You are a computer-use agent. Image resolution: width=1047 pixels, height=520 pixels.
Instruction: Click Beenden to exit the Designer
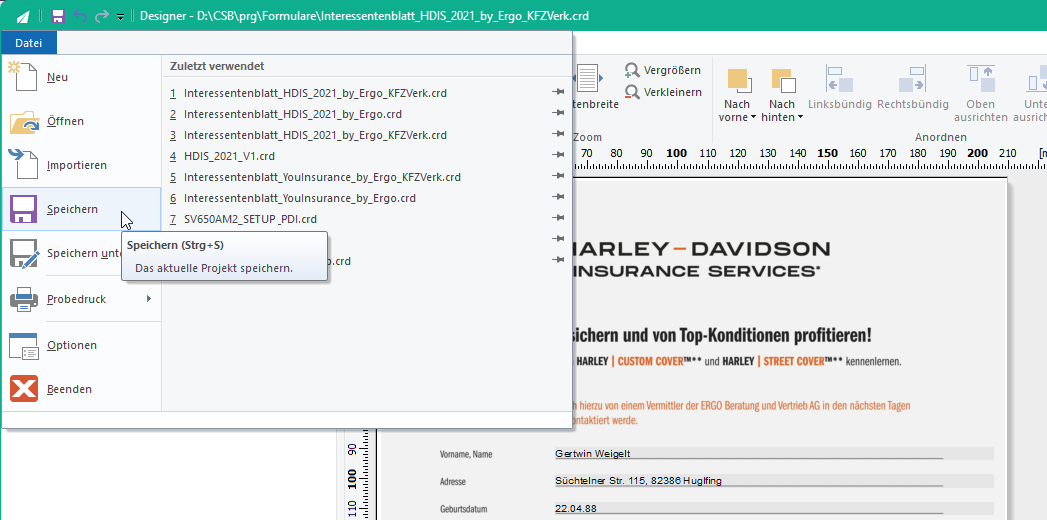[x=81, y=388]
